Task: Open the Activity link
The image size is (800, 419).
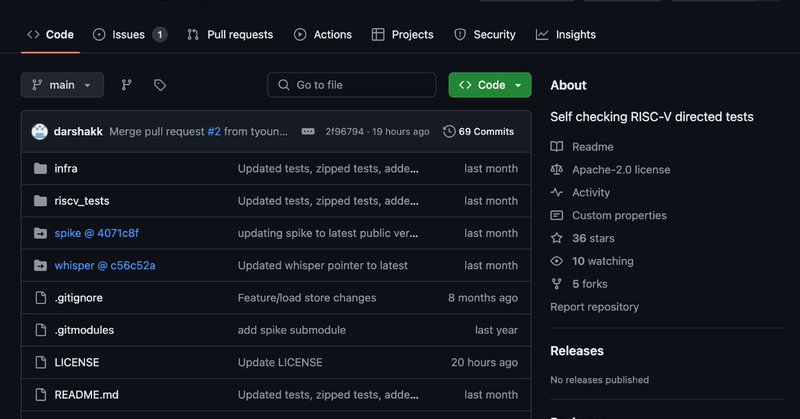Action: [591, 192]
